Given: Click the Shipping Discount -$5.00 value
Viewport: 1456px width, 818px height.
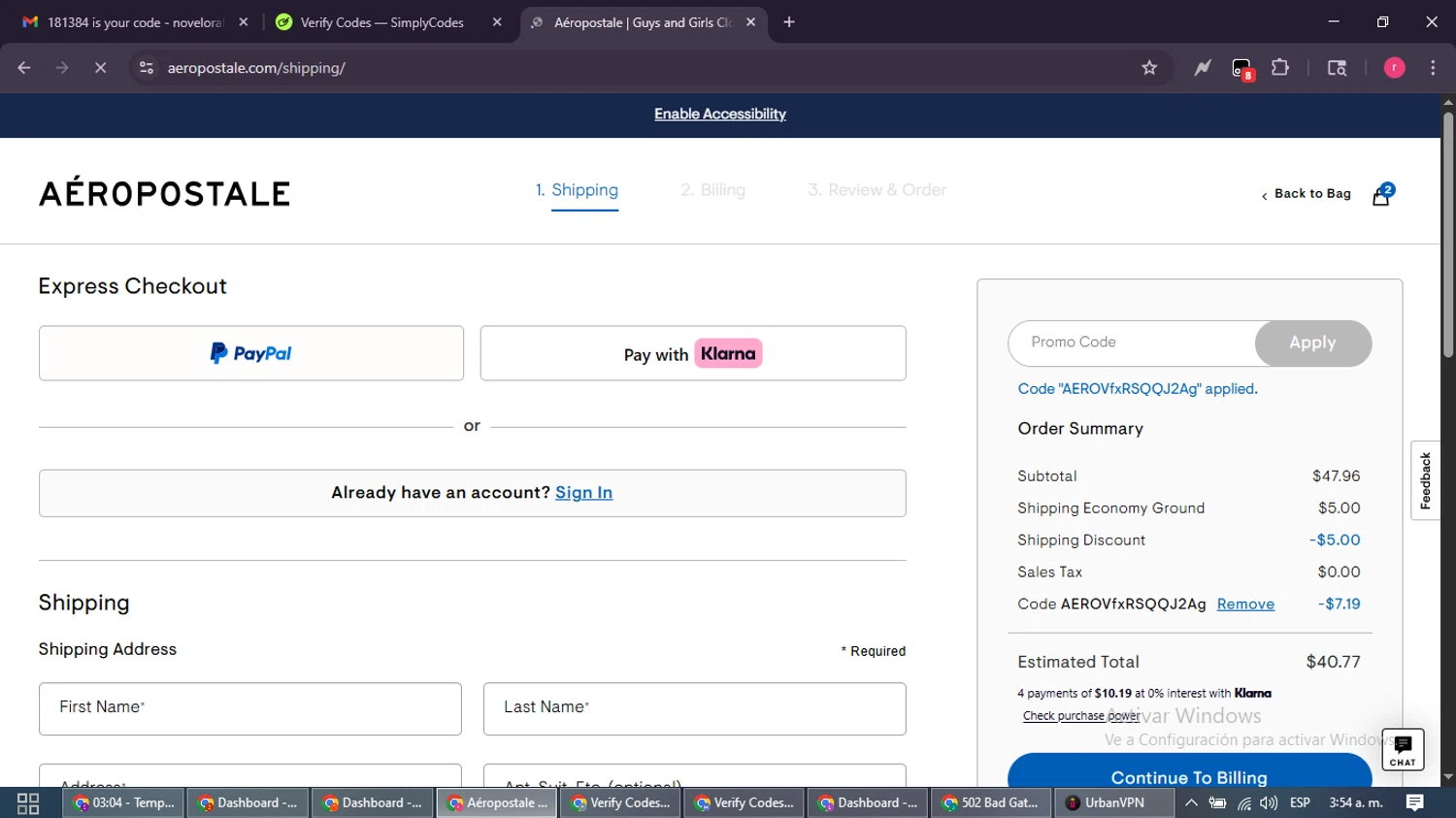Looking at the screenshot, I should (1335, 540).
